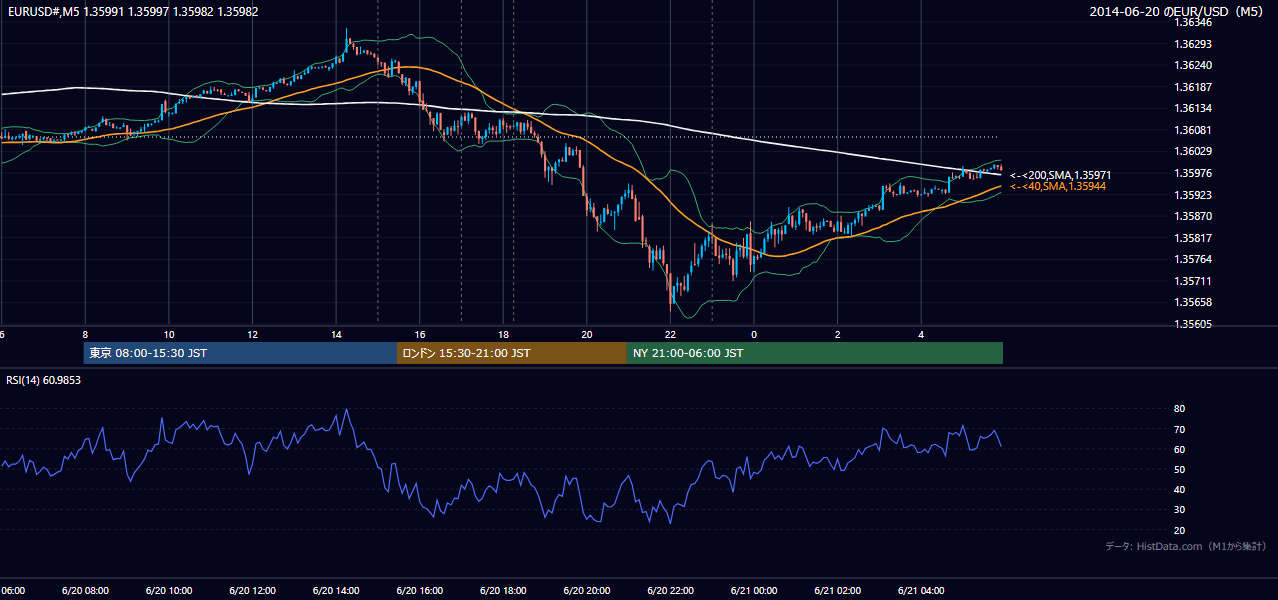Click hour tick 14 under the price chart
The width and height of the screenshot is (1278, 600).
(x=336, y=335)
